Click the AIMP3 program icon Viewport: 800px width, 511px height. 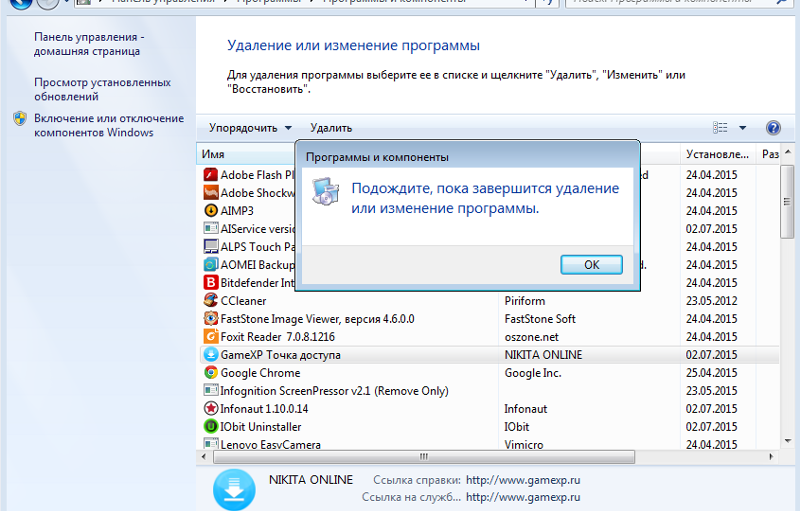(x=211, y=211)
